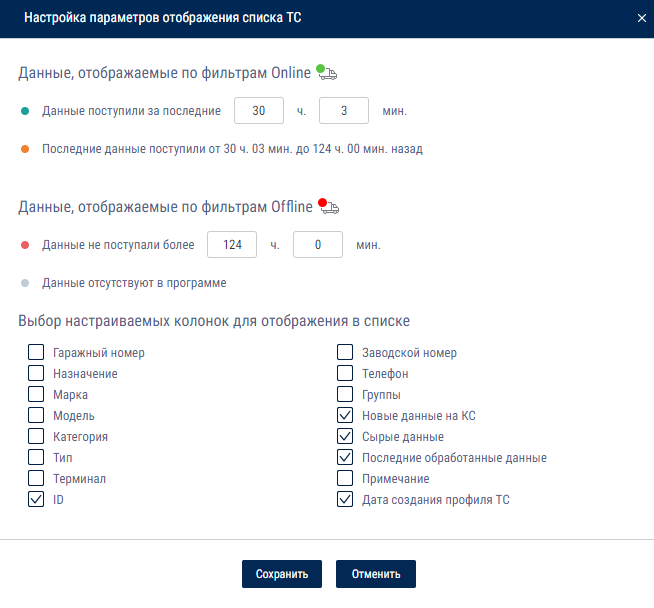
Task: Enable the Примечание checkbox
Action: [345, 478]
